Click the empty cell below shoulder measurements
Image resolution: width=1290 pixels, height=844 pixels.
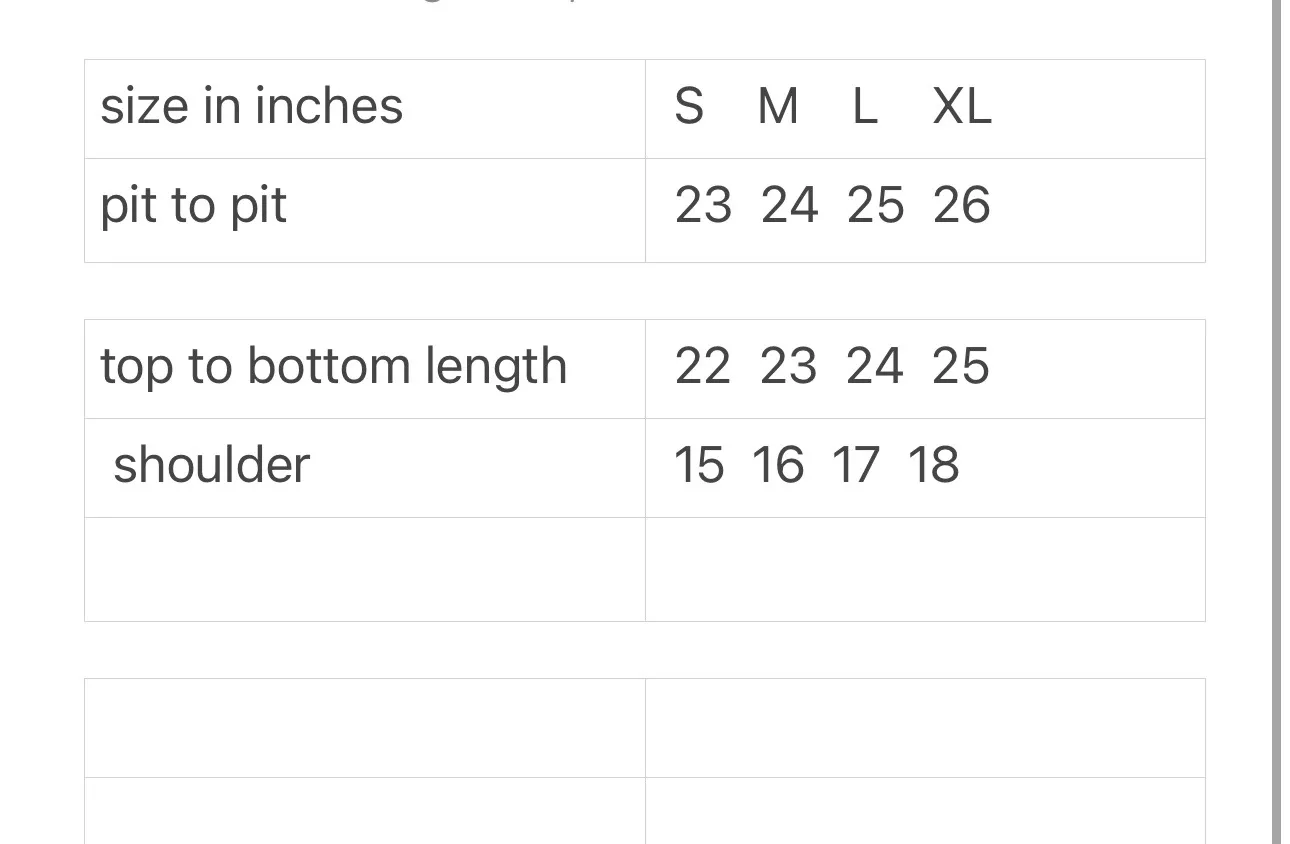pos(925,569)
